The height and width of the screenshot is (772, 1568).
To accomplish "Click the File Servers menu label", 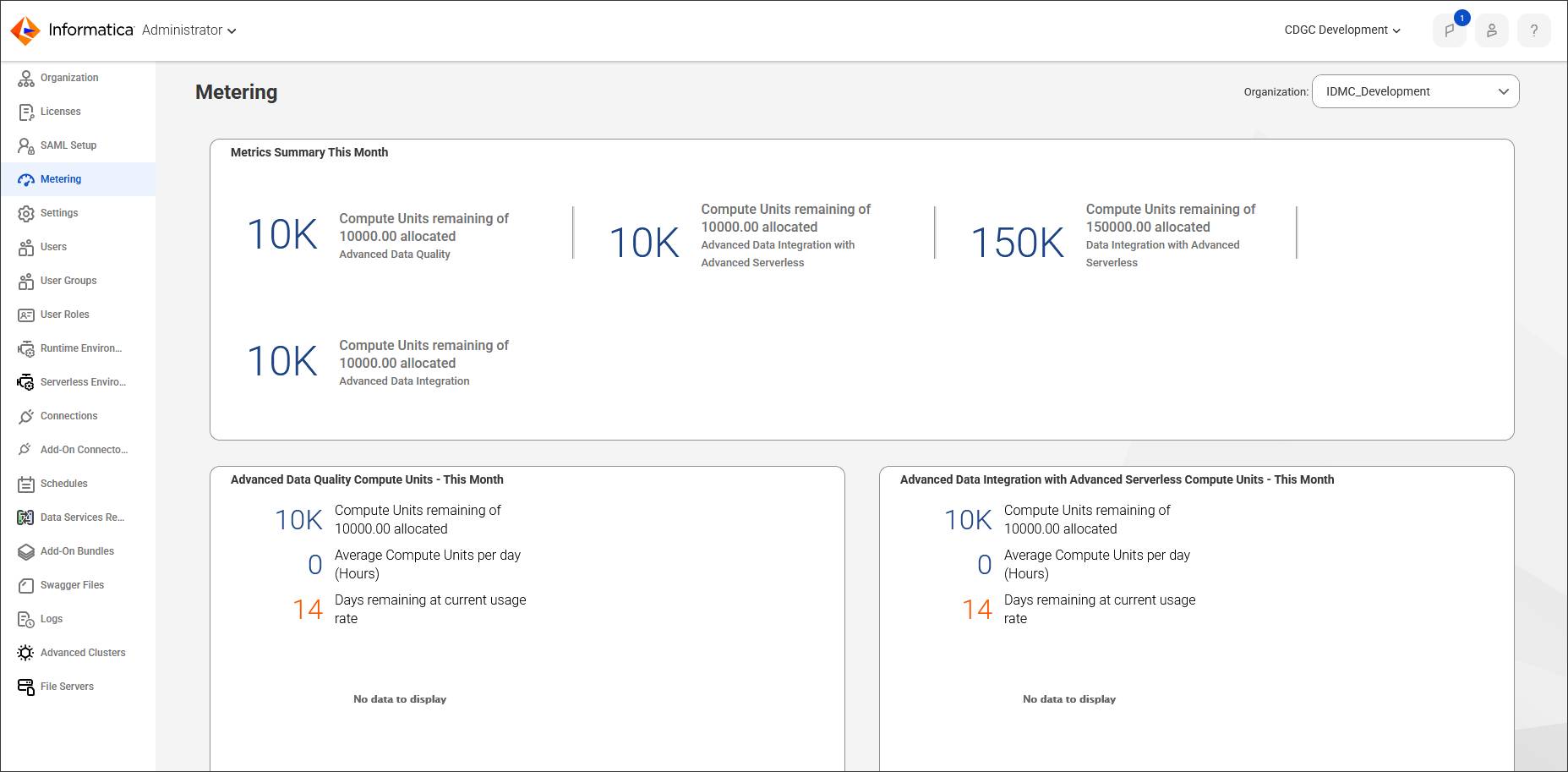I will (67, 687).
